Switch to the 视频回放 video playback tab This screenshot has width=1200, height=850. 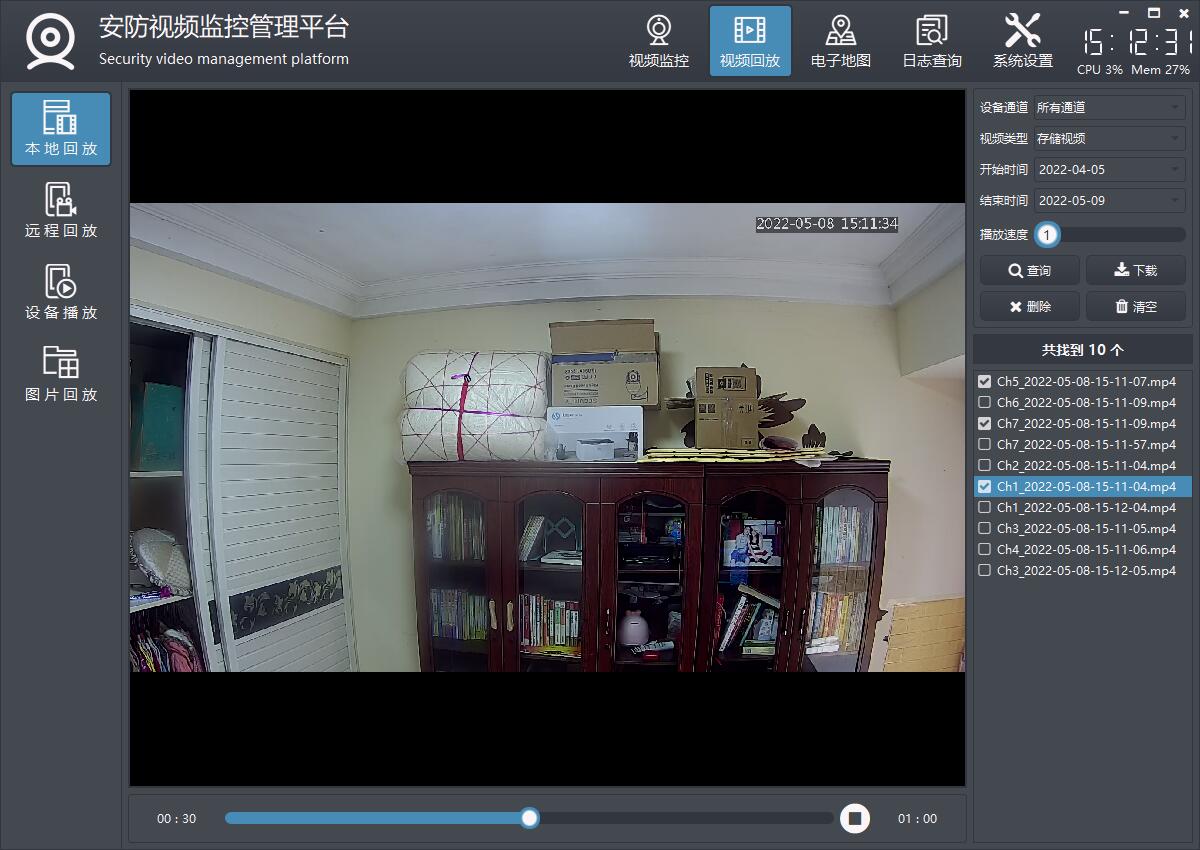point(750,41)
